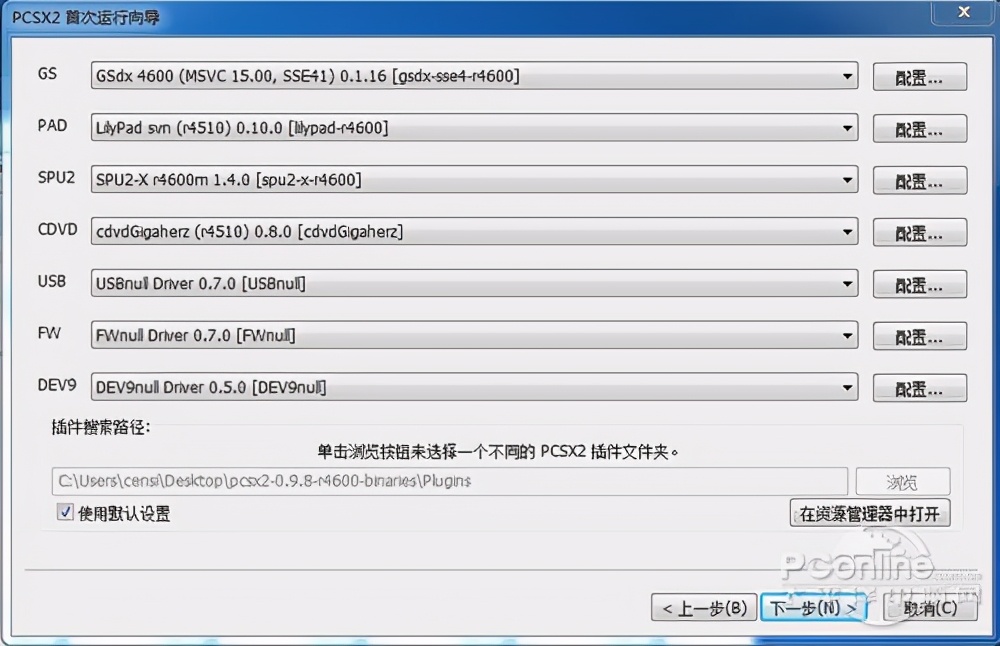Click 上一步 to go back
1000x646 pixels.
(704, 607)
